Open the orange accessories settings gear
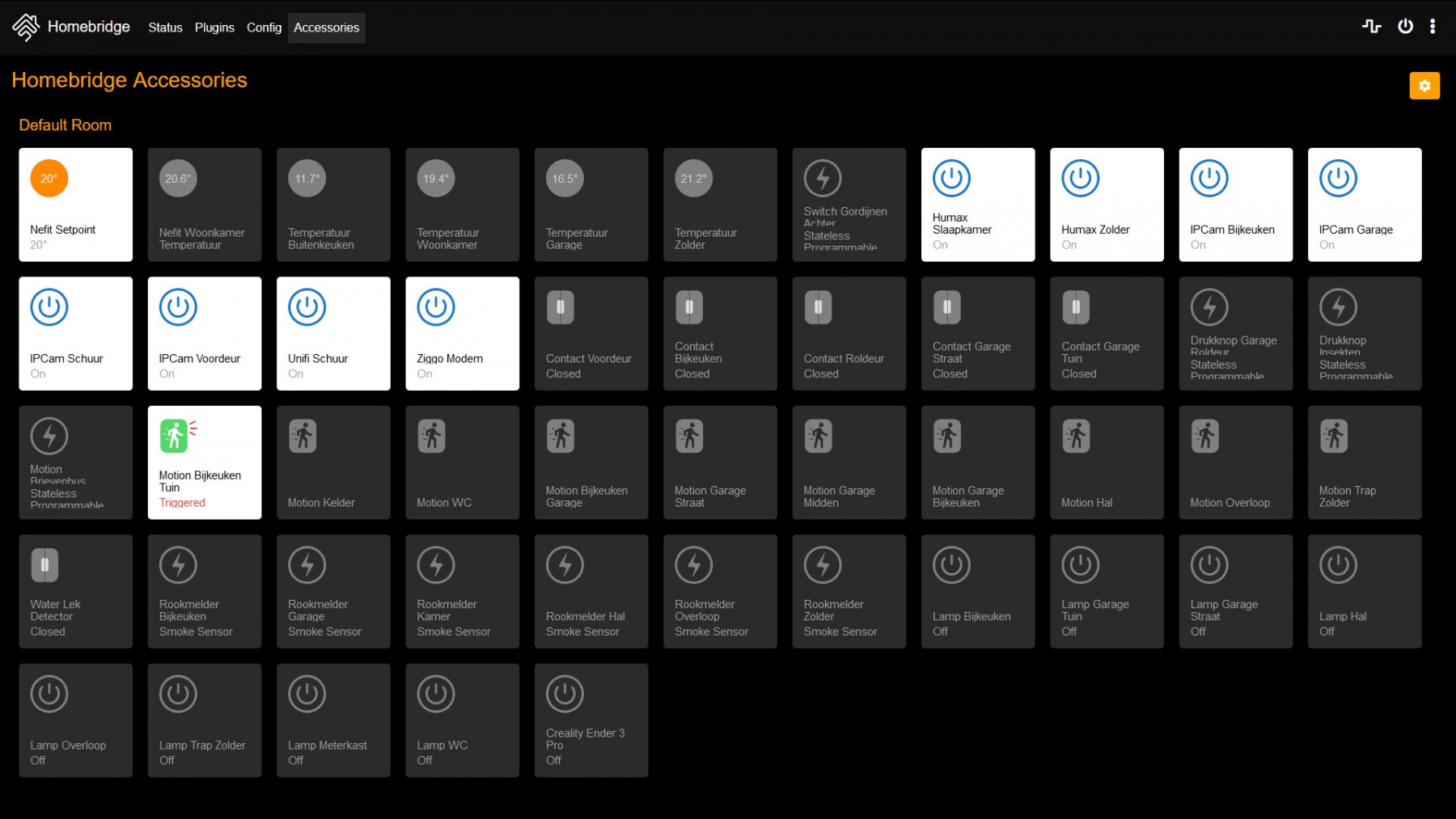Screen dimensions: 1456x819 point(1424,86)
